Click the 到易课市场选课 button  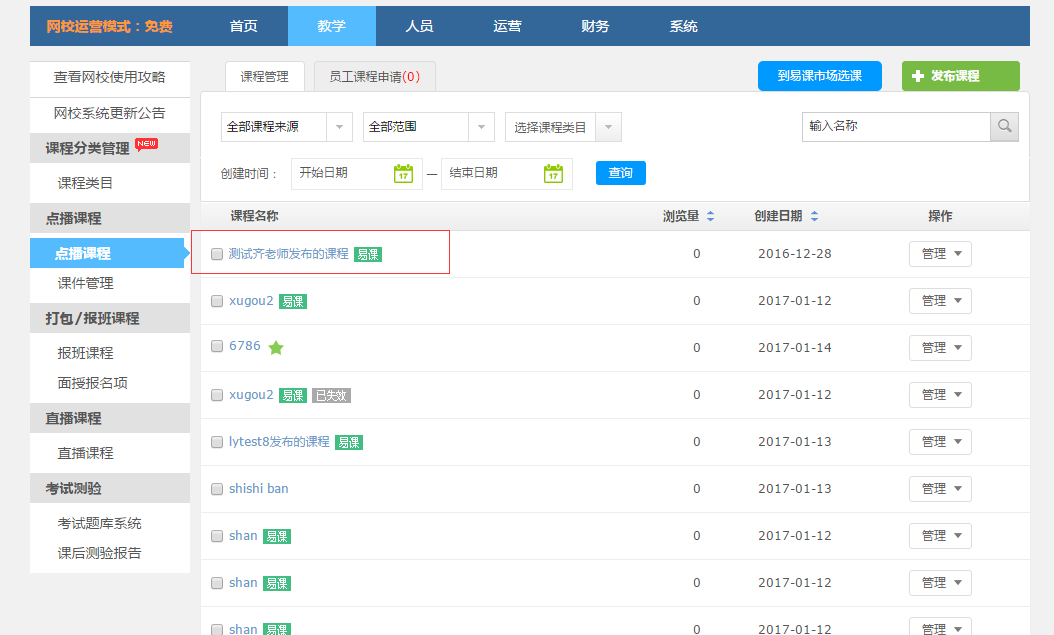819,76
